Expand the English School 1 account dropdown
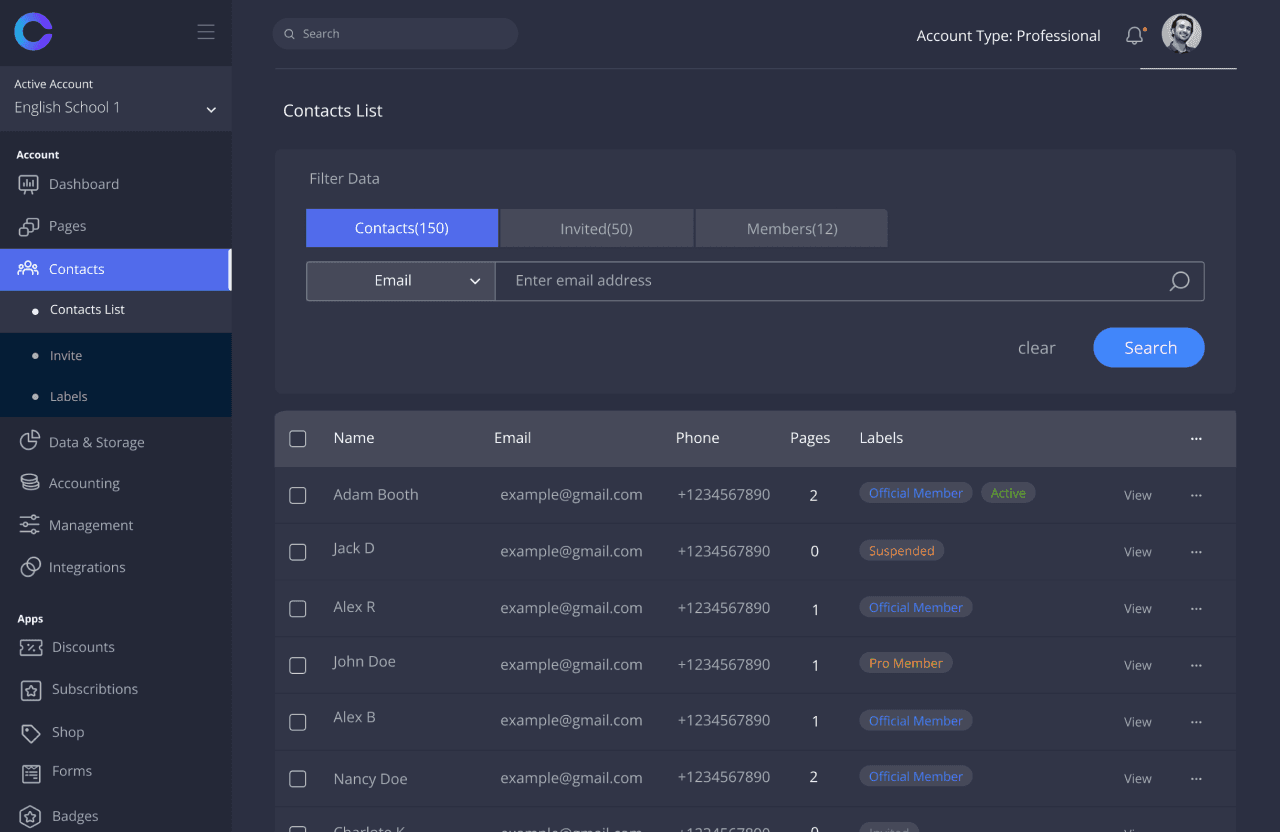The height and width of the screenshot is (832, 1280). pyautogui.click(x=211, y=109)
